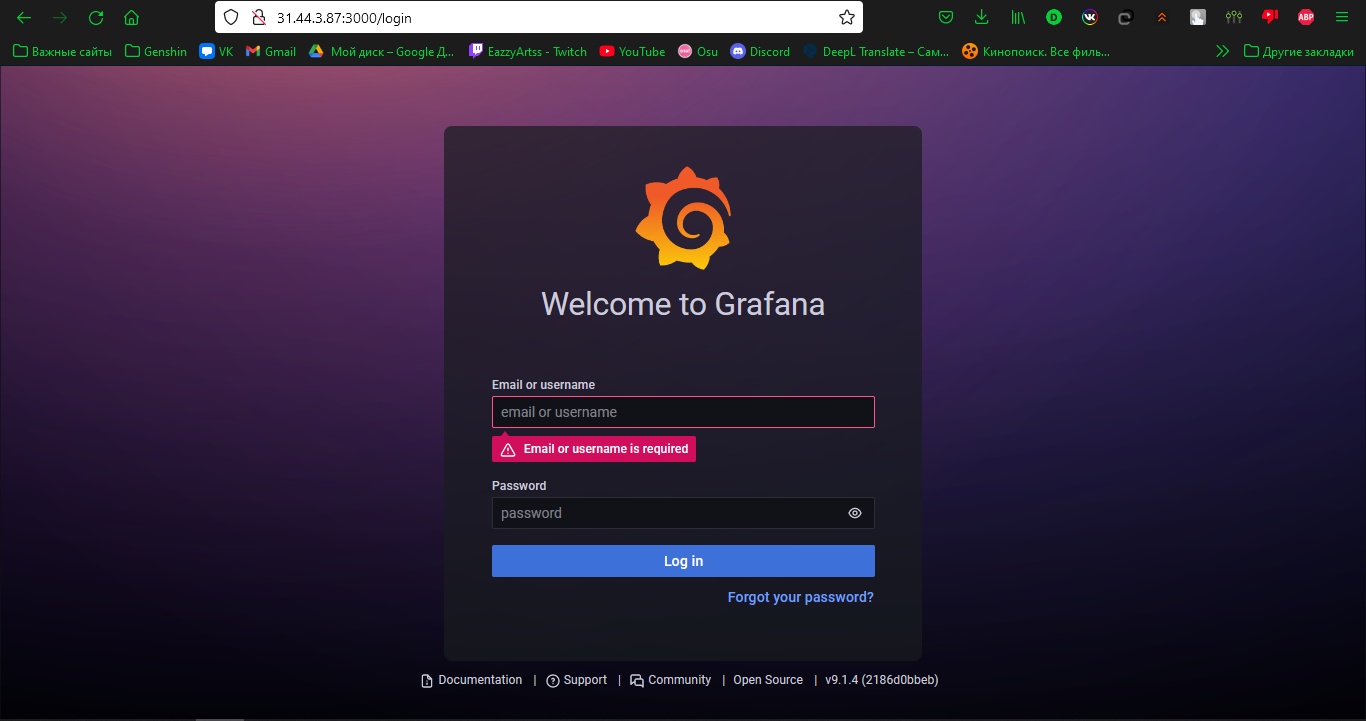Screen dimensions: 1366x721
Task: Open the browser Downloads icon
Action: (981, 17)
